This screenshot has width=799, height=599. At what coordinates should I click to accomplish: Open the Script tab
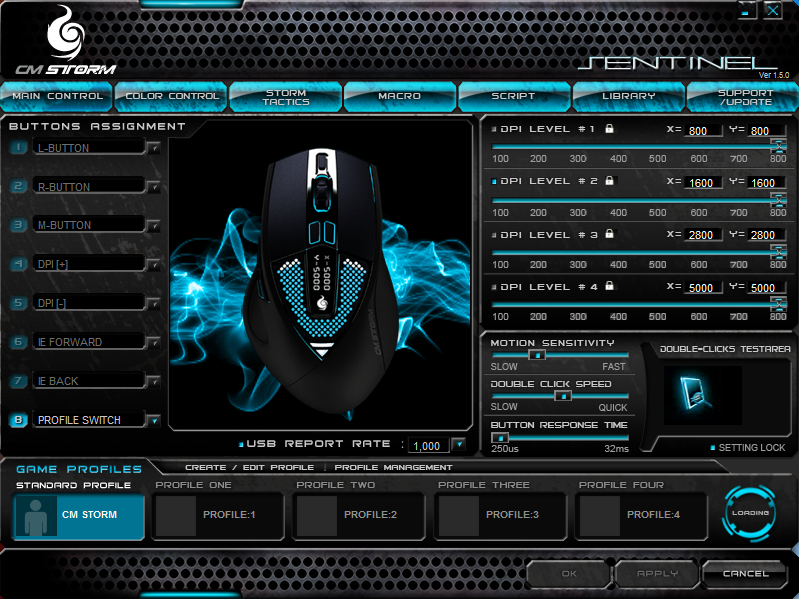click(x=514, y=96)
